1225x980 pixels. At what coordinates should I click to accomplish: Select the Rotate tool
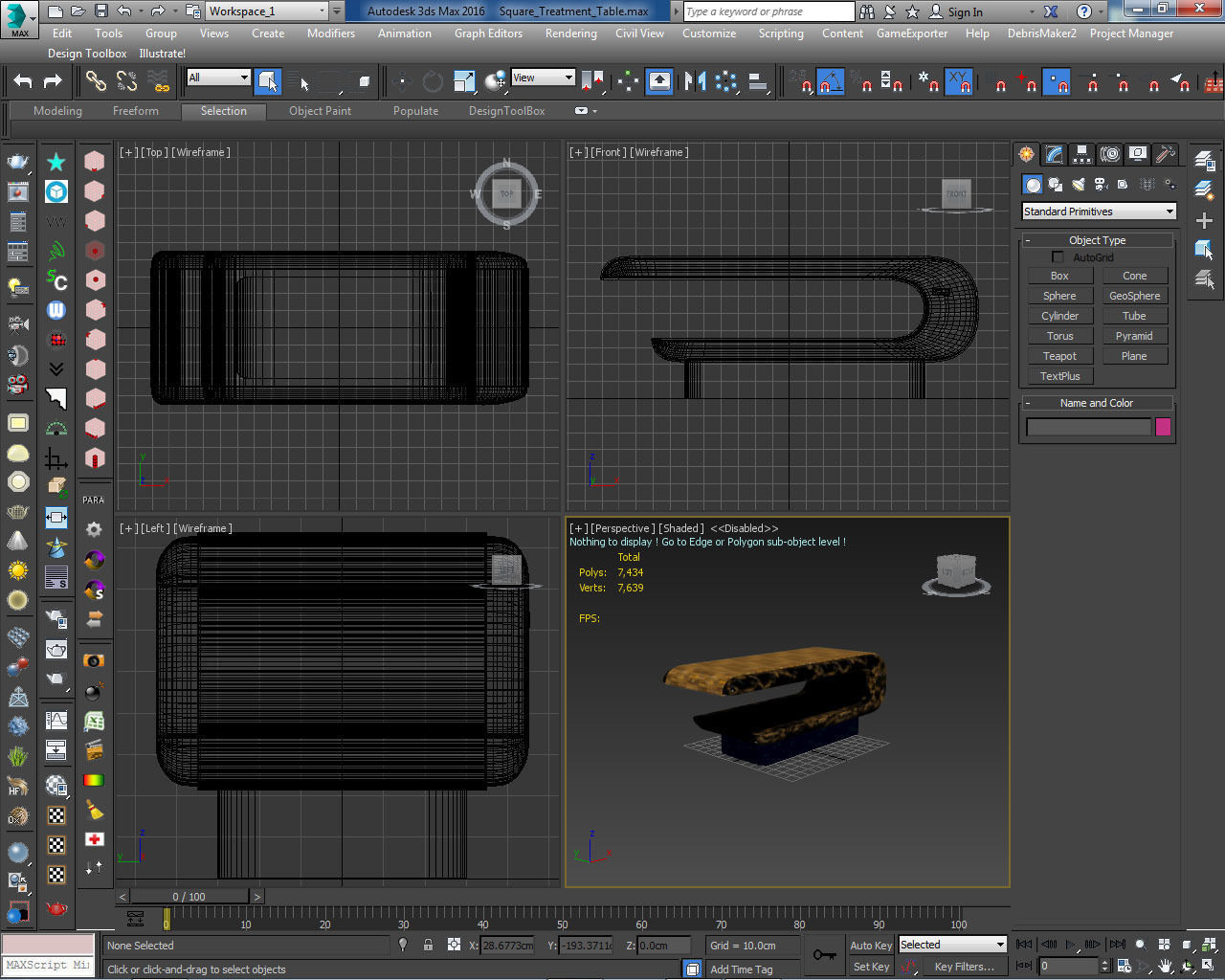coord(433,82)
